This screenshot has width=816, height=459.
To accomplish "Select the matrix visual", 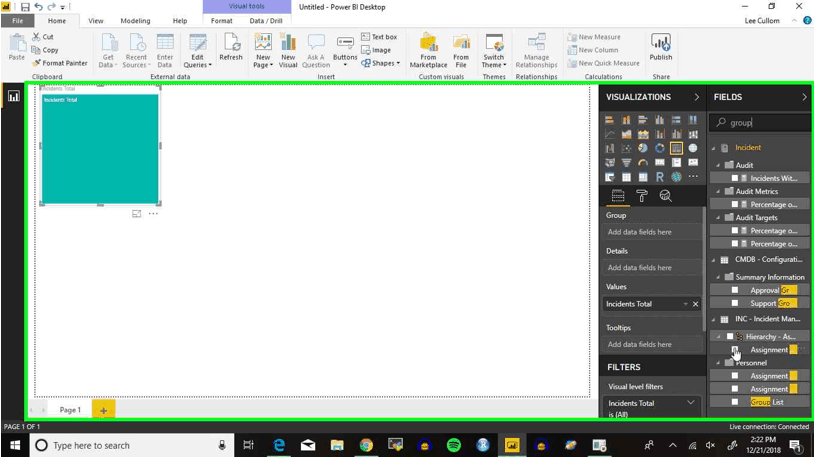I will point(643,177).
